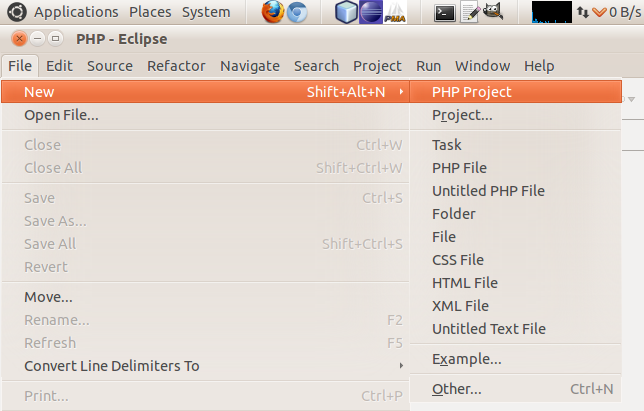The width and height of the screenshot is (644, 411).
Task: Click the network speed arrows indicator
Action: coord(582,12)
